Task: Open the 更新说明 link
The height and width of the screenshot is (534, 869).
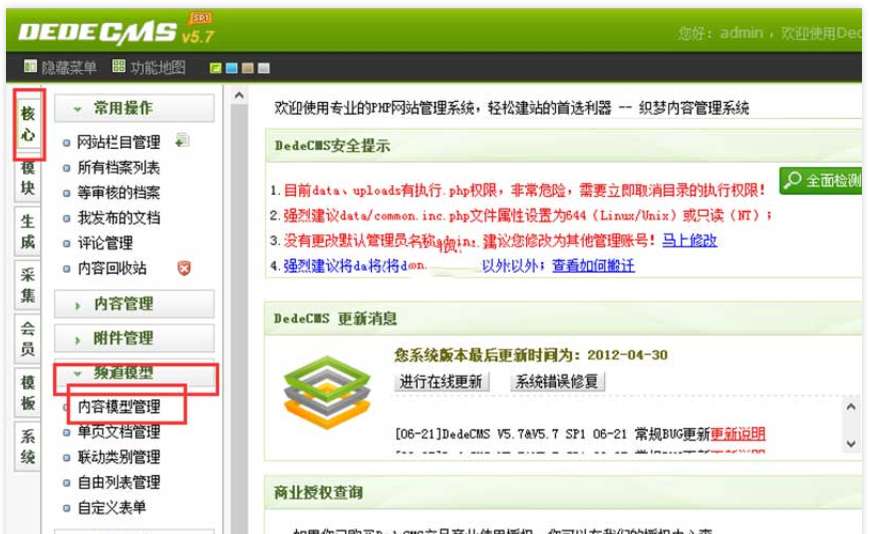Action: point(738,434)
